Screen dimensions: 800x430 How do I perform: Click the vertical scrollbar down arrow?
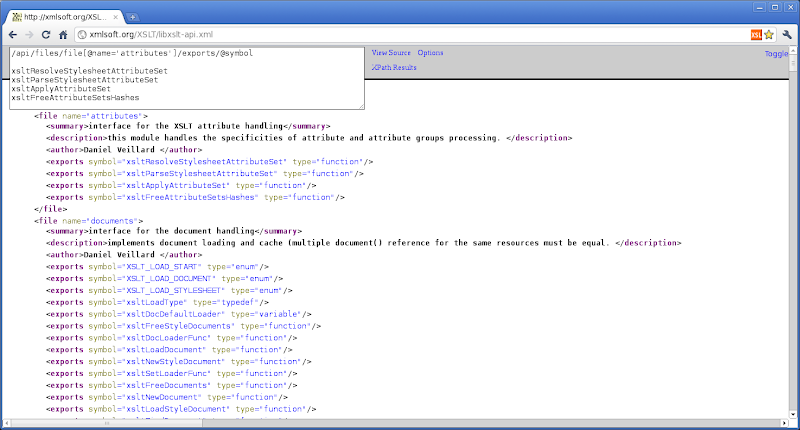(793, 414)
